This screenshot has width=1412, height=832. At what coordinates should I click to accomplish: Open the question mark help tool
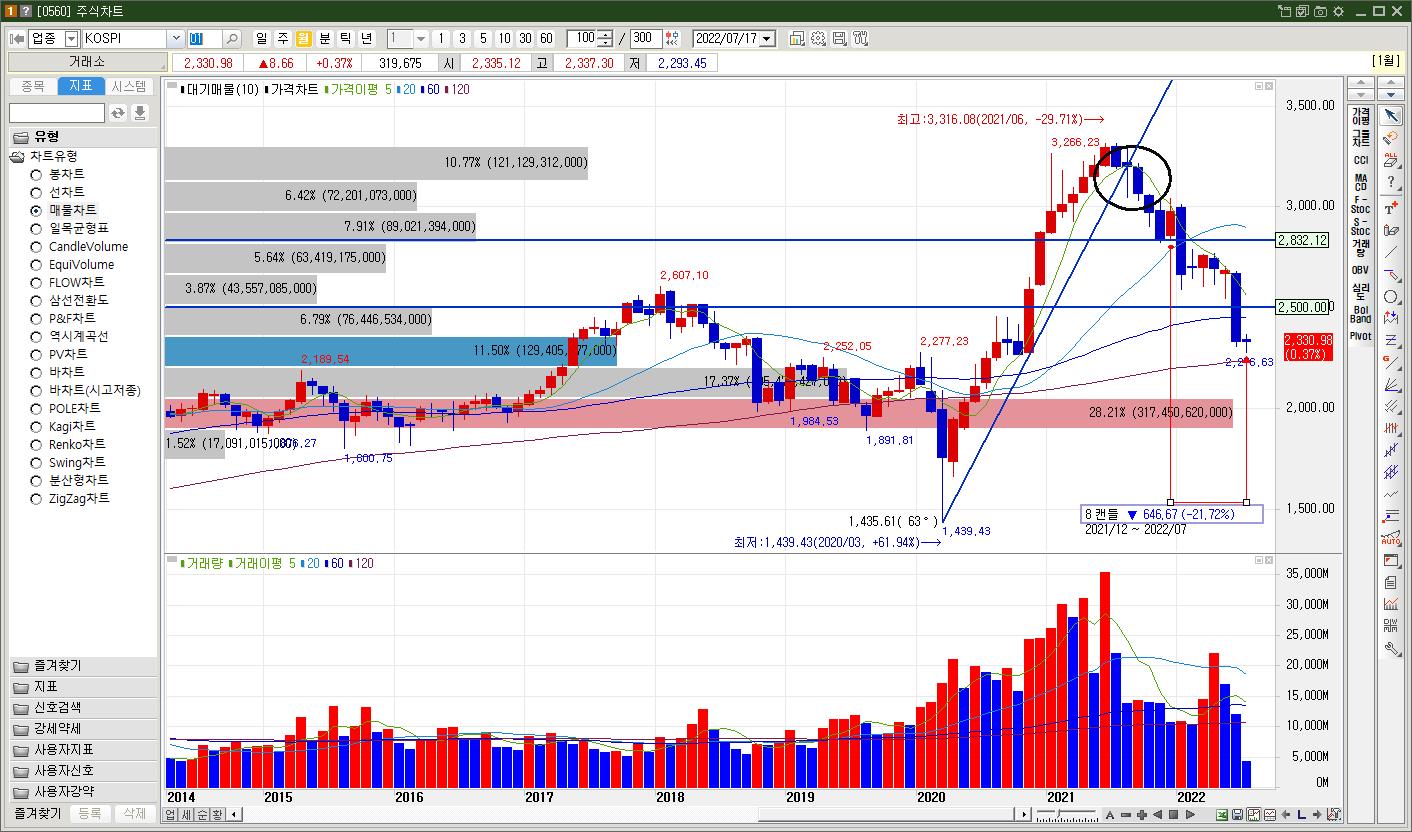(1390, 183)
